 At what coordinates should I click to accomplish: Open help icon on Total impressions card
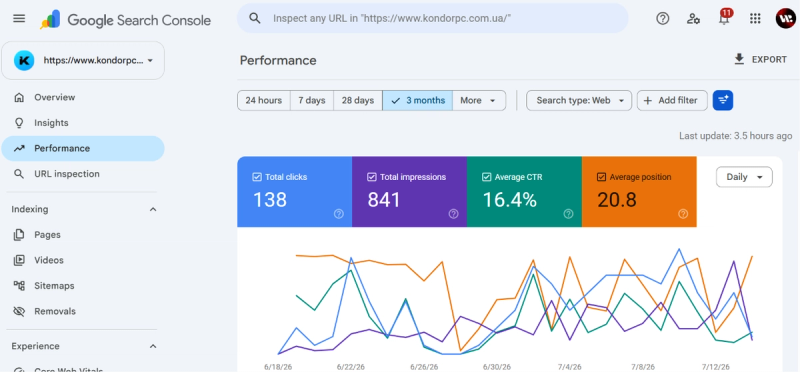(x=454, y=214)
